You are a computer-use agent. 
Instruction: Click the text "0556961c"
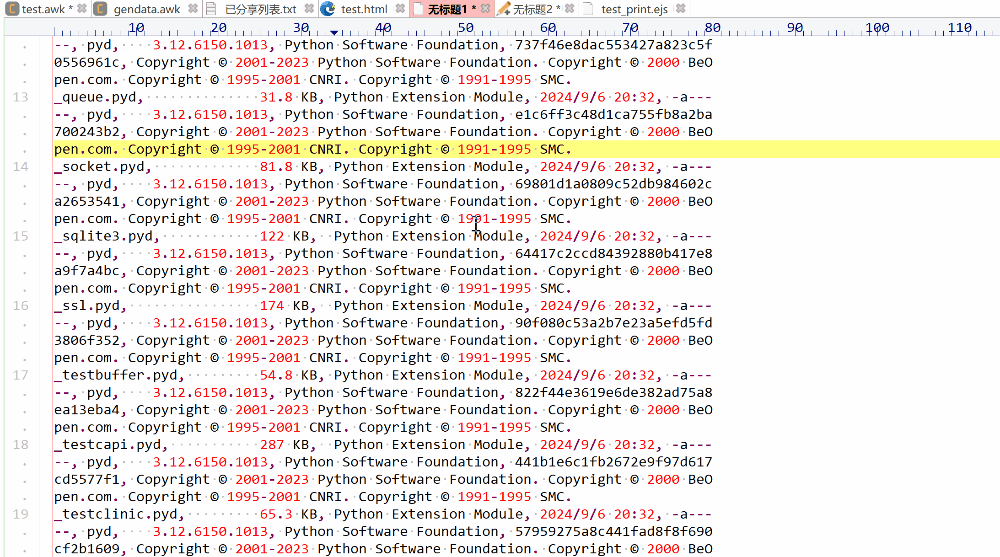(x=87, y=63)
